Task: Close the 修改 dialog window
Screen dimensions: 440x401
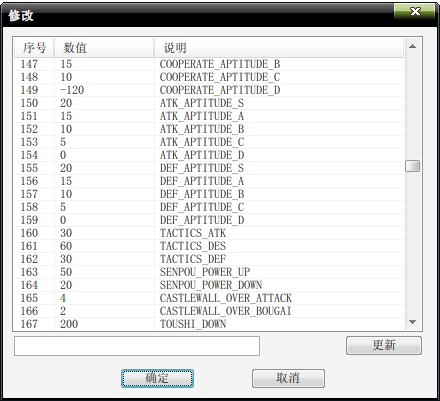Action: (x=415, y=12)
